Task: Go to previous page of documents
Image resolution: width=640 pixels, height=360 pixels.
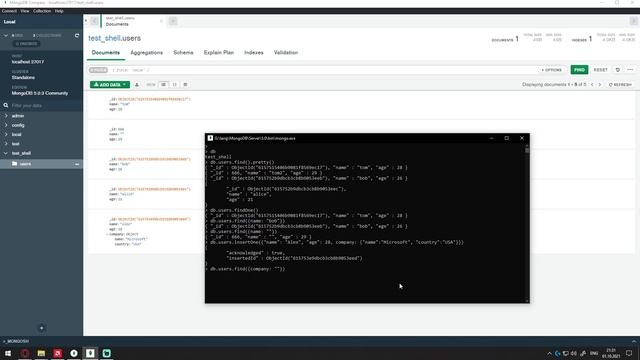Action: pyautogui.click(x=592, y=84)
